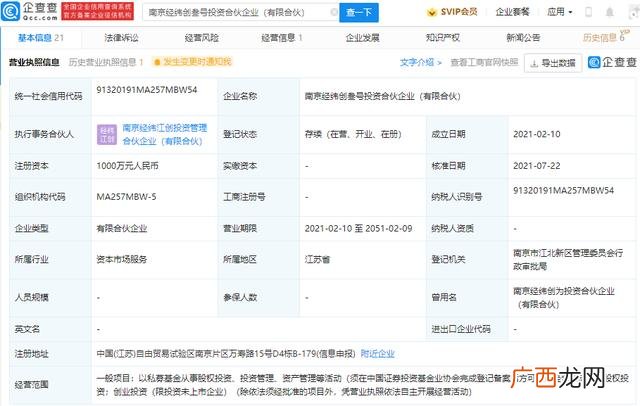The height and width of the screenshot is (406, 640).
Task: Click the Qcc.com logo icon
Action: [10, 11]
